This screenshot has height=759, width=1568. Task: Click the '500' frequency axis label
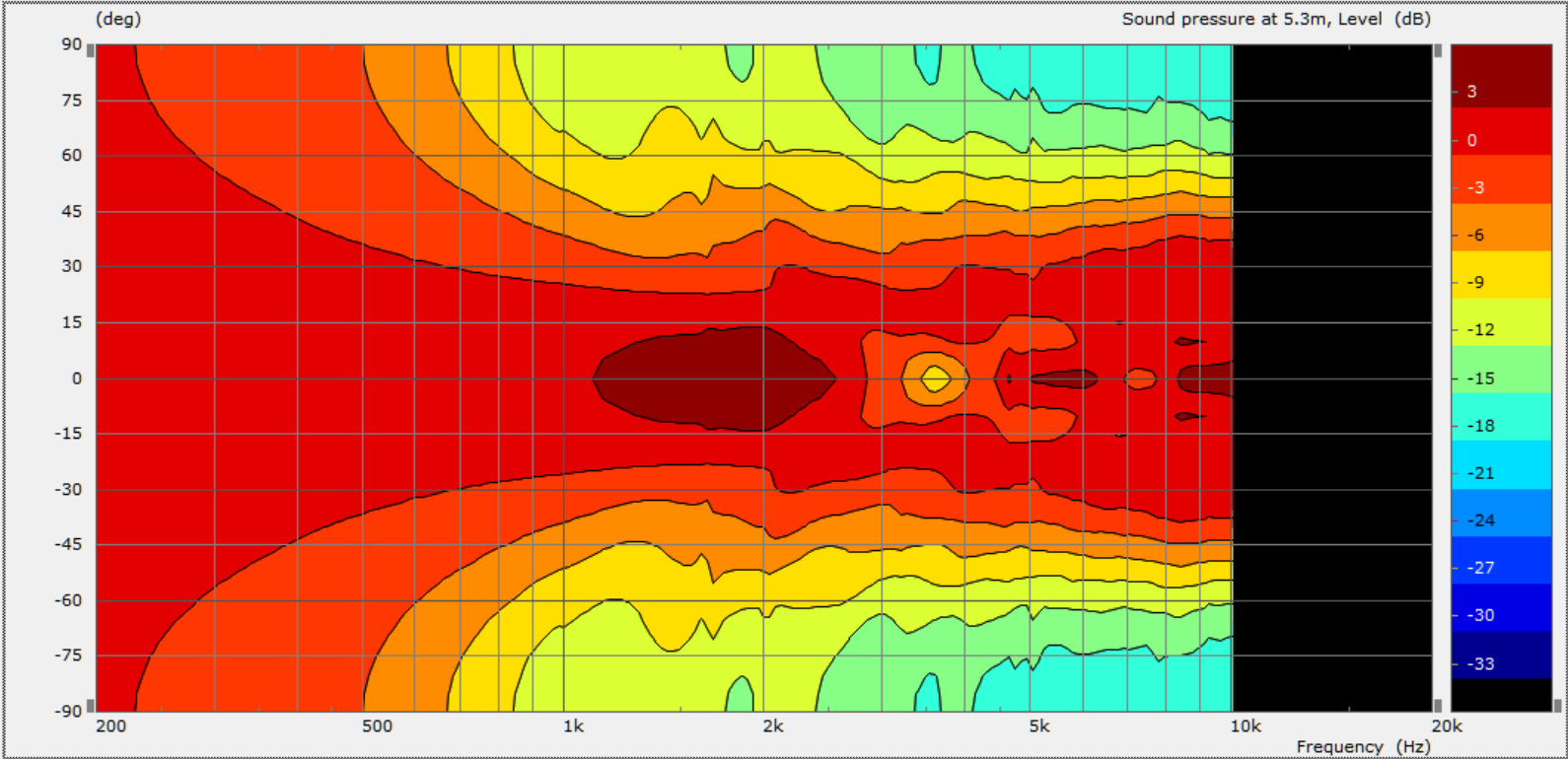[377, 726]
